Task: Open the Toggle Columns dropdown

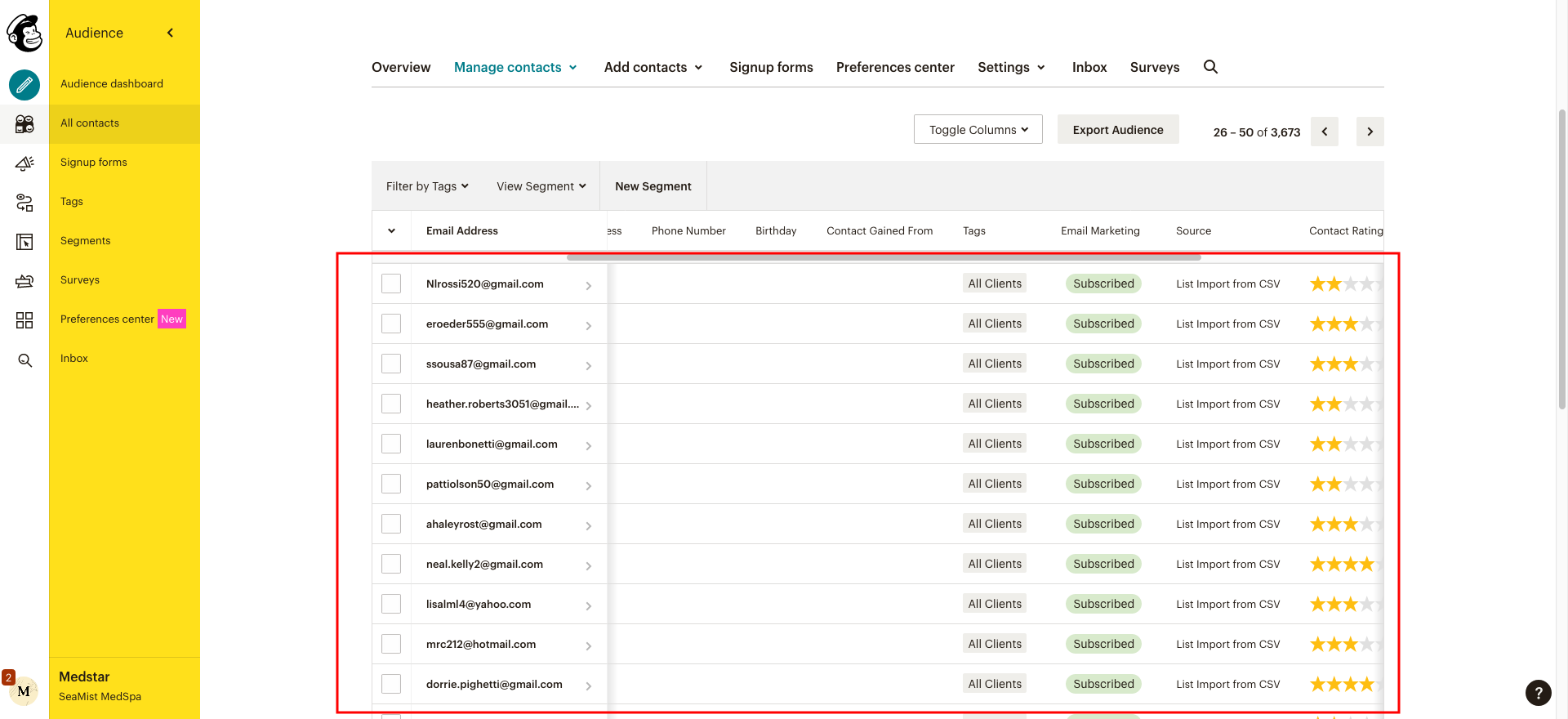Action: pos(978,129)
